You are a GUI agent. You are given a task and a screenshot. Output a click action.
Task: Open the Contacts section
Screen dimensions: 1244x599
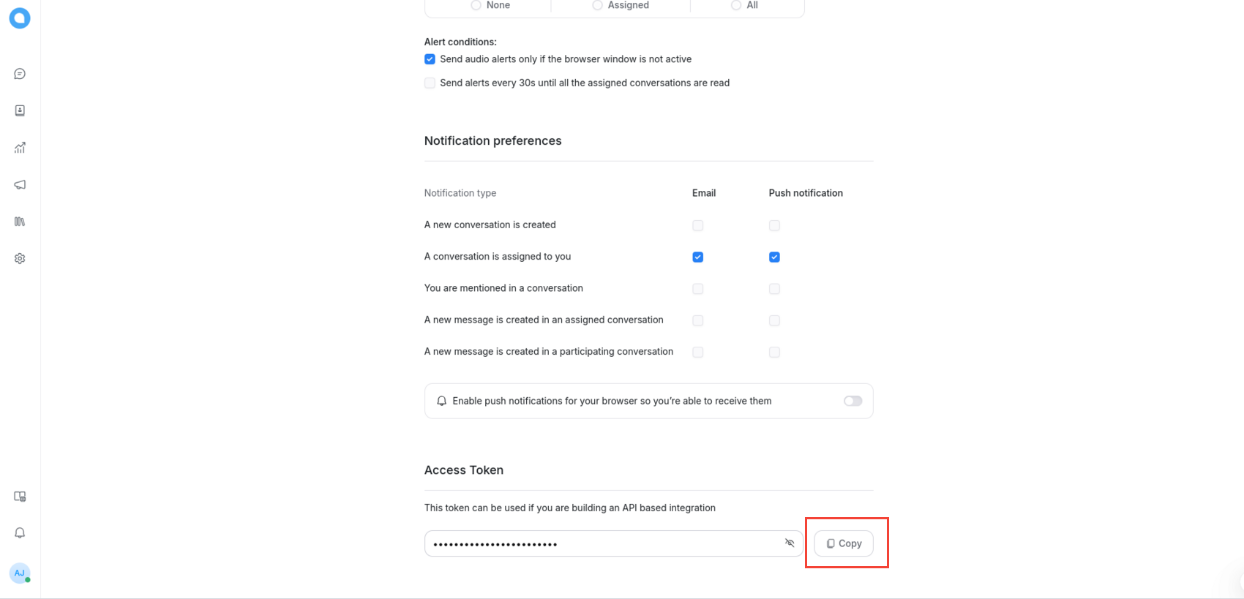pyautogui.click(x=19, y=110)
